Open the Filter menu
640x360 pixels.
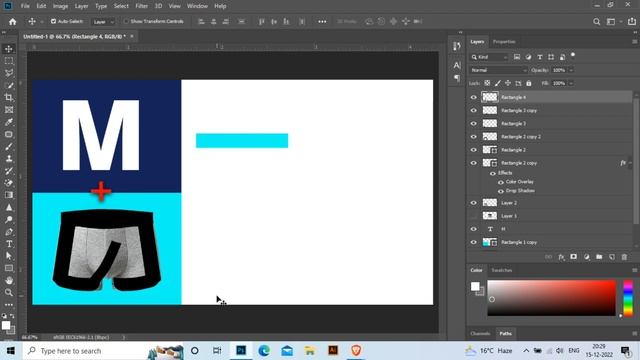click(142, 6)
